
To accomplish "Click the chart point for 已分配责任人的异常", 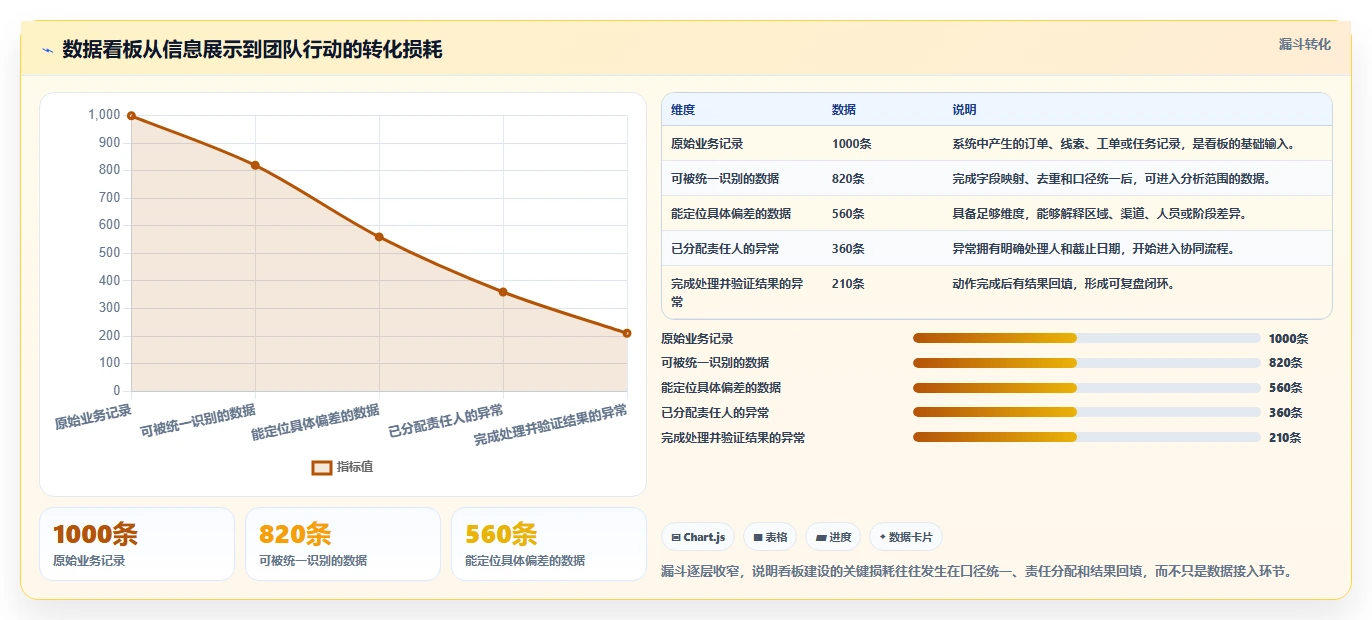I will click(503, 292).
